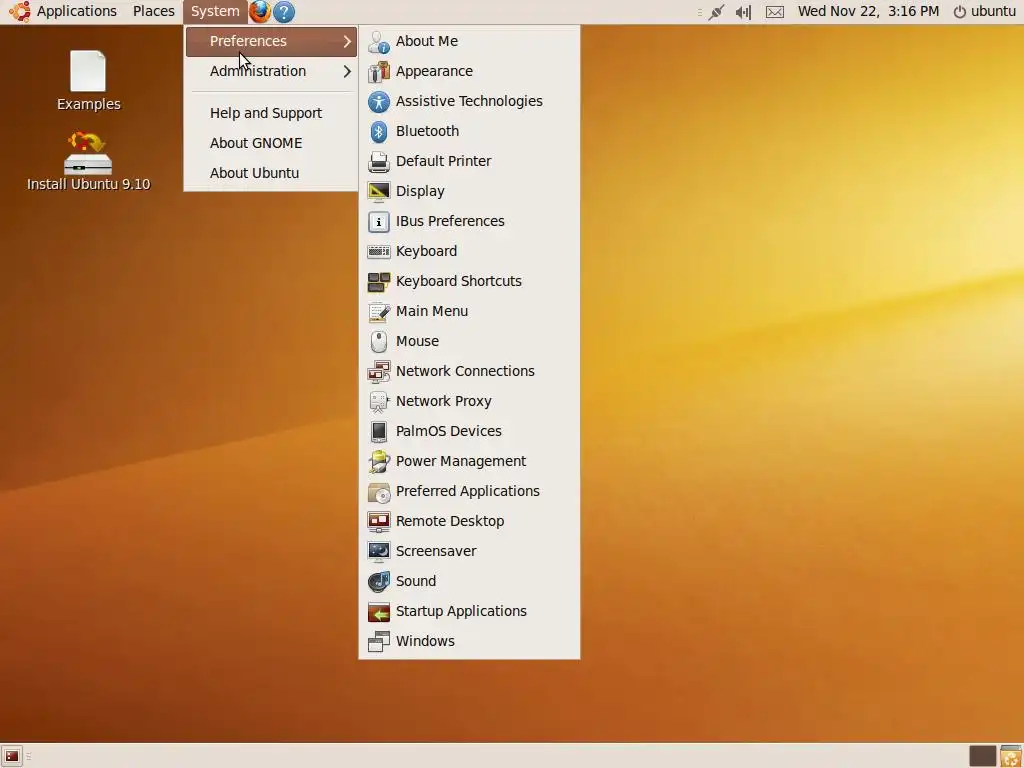Click the workspace switcher in bottom panel
The width and height of the screenshot is (1024, 768).
click(x=982, y=756)
